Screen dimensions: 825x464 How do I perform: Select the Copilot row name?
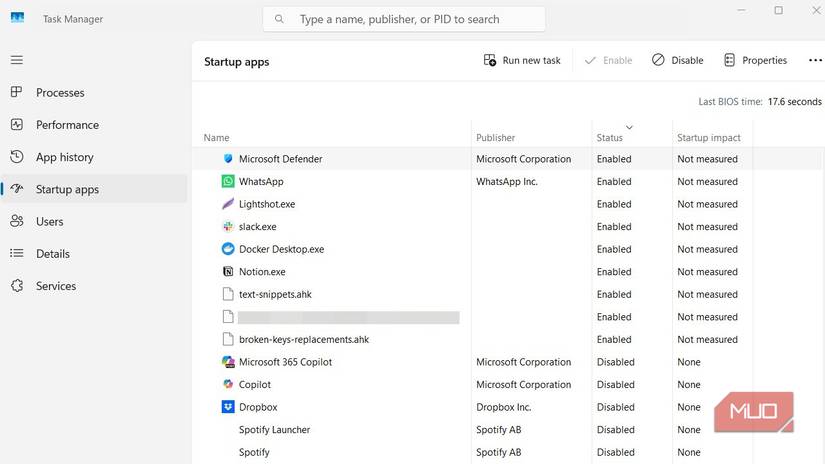click(255, 385)
